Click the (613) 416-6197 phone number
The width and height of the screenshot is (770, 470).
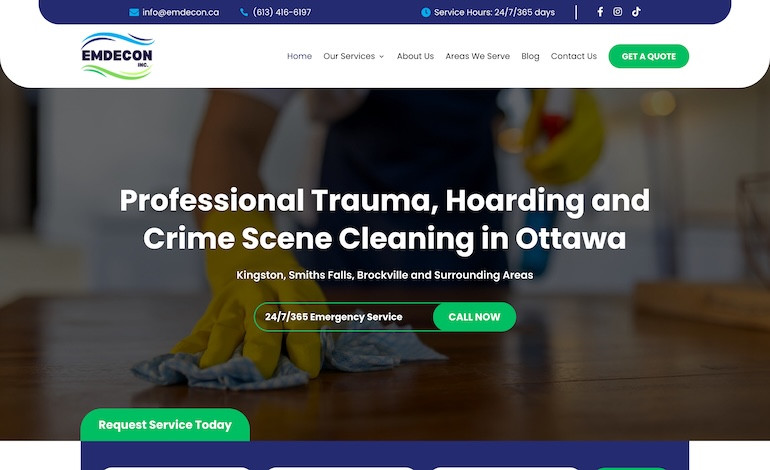tap(282, 13)
